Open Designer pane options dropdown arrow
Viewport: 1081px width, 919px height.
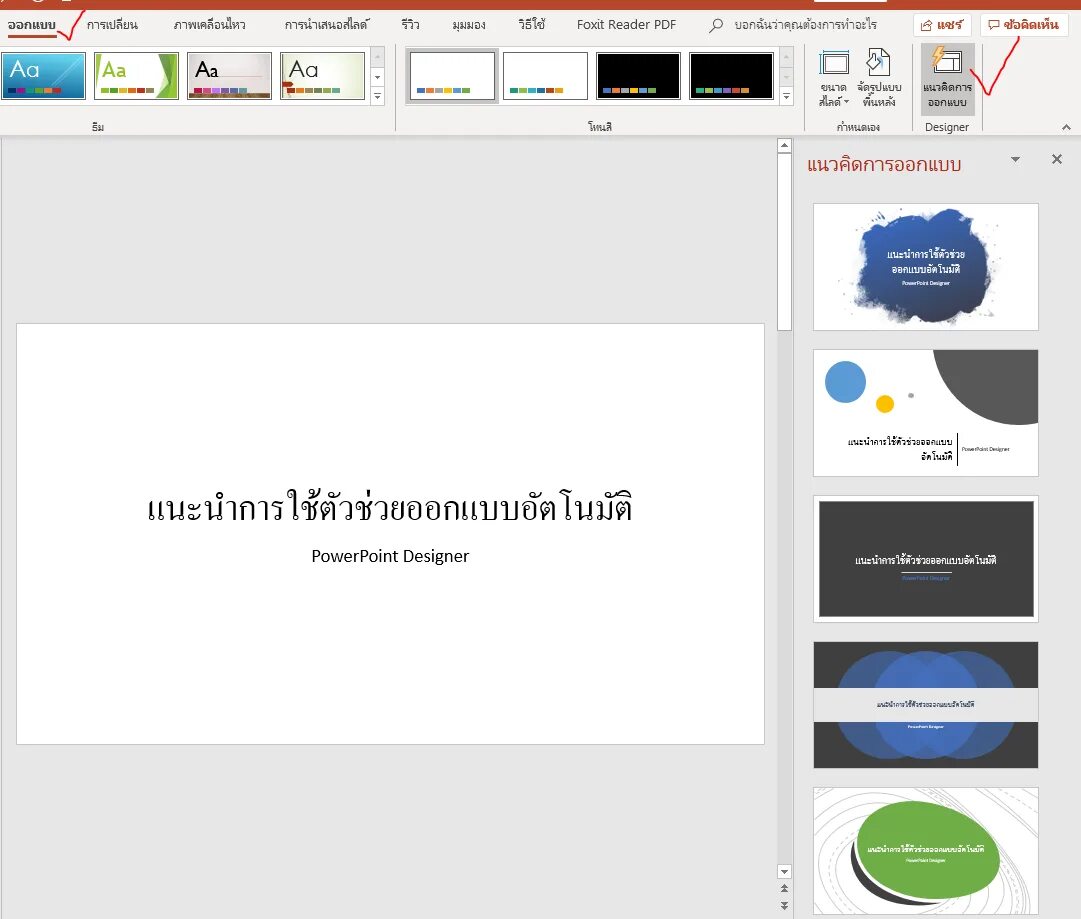(x=1015, y=159)
